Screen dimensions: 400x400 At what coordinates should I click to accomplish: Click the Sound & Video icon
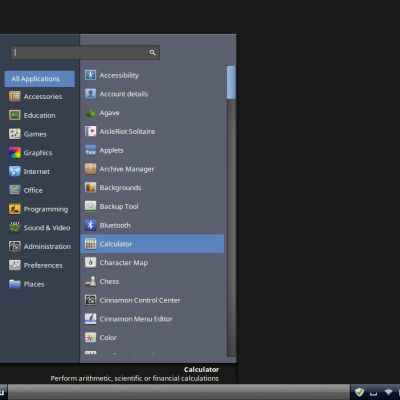click(15, 228)
